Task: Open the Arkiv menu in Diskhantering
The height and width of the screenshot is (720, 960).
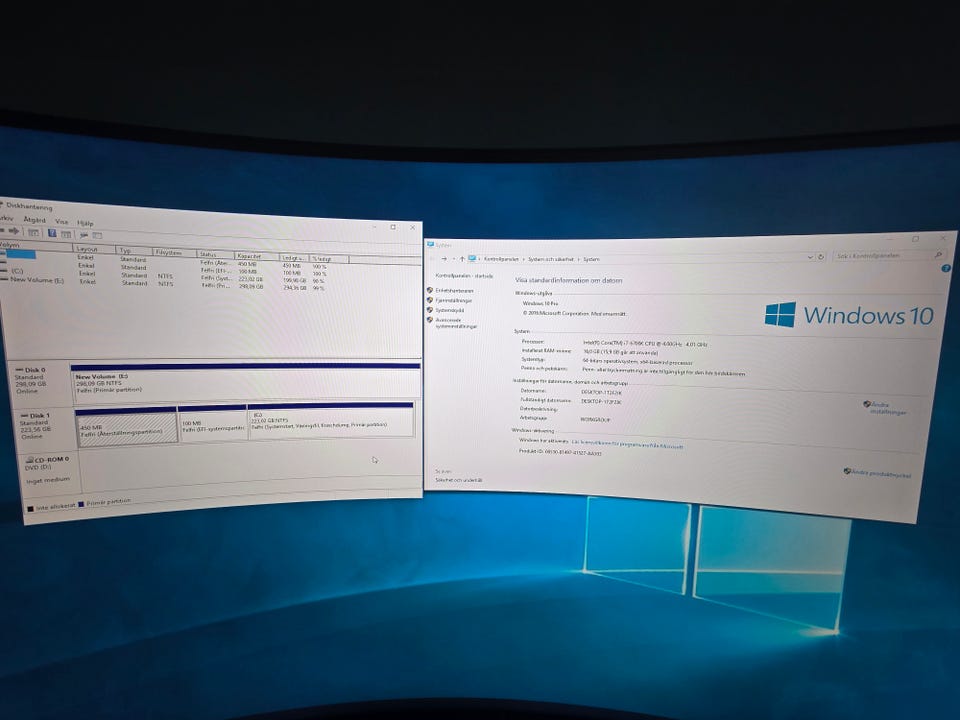Action: tap(6, 218)
